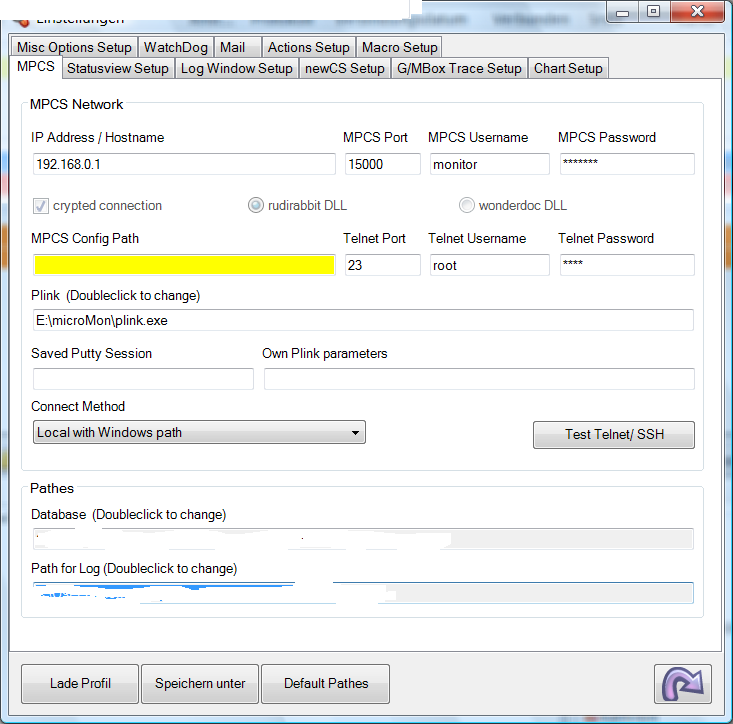Focus the MPCS Port field
Screen dimensions: 733x724
(x=383, y=164)
